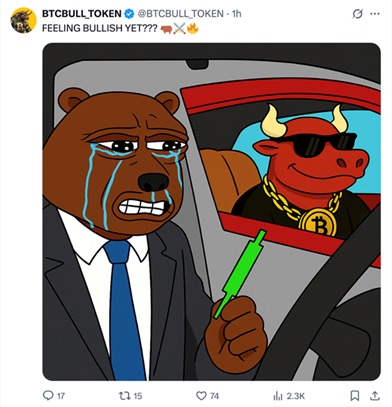Open the @BTCBULL_TOKEN handle link
Screen dimensions: 392x407
180,14
